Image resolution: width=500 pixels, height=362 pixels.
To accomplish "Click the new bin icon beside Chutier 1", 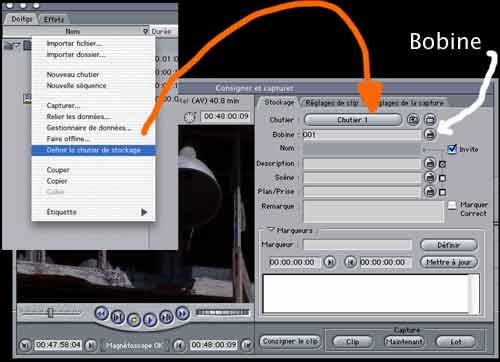I will pos(430,120).
